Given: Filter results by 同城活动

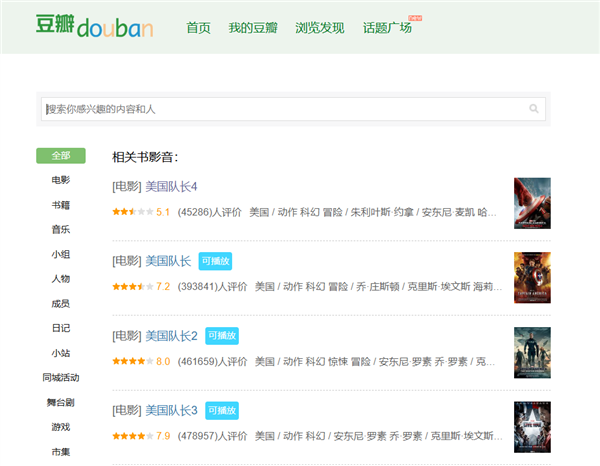Looking at the screenshot, I should [x=61, y=378].
